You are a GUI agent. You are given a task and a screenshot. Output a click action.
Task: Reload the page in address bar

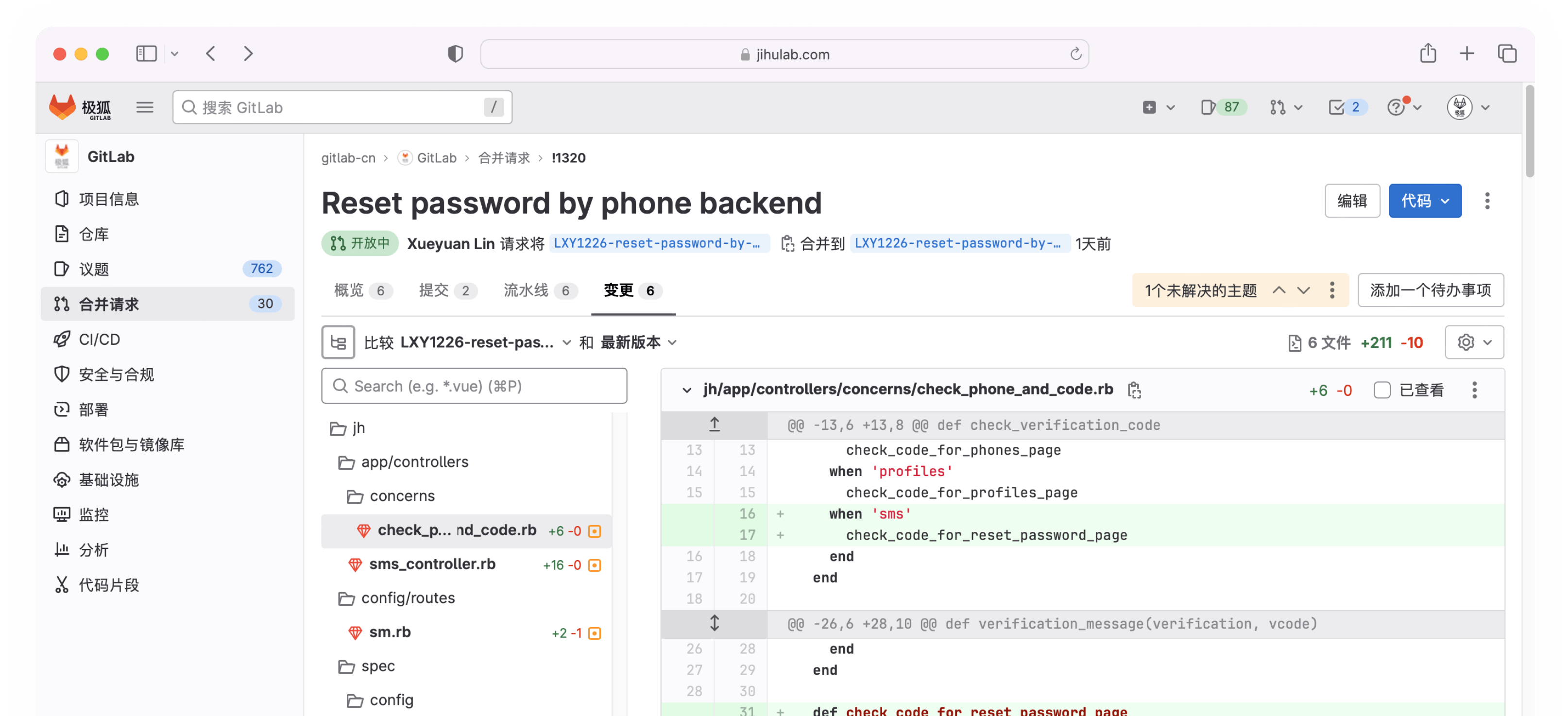(x=1075, y=53)
